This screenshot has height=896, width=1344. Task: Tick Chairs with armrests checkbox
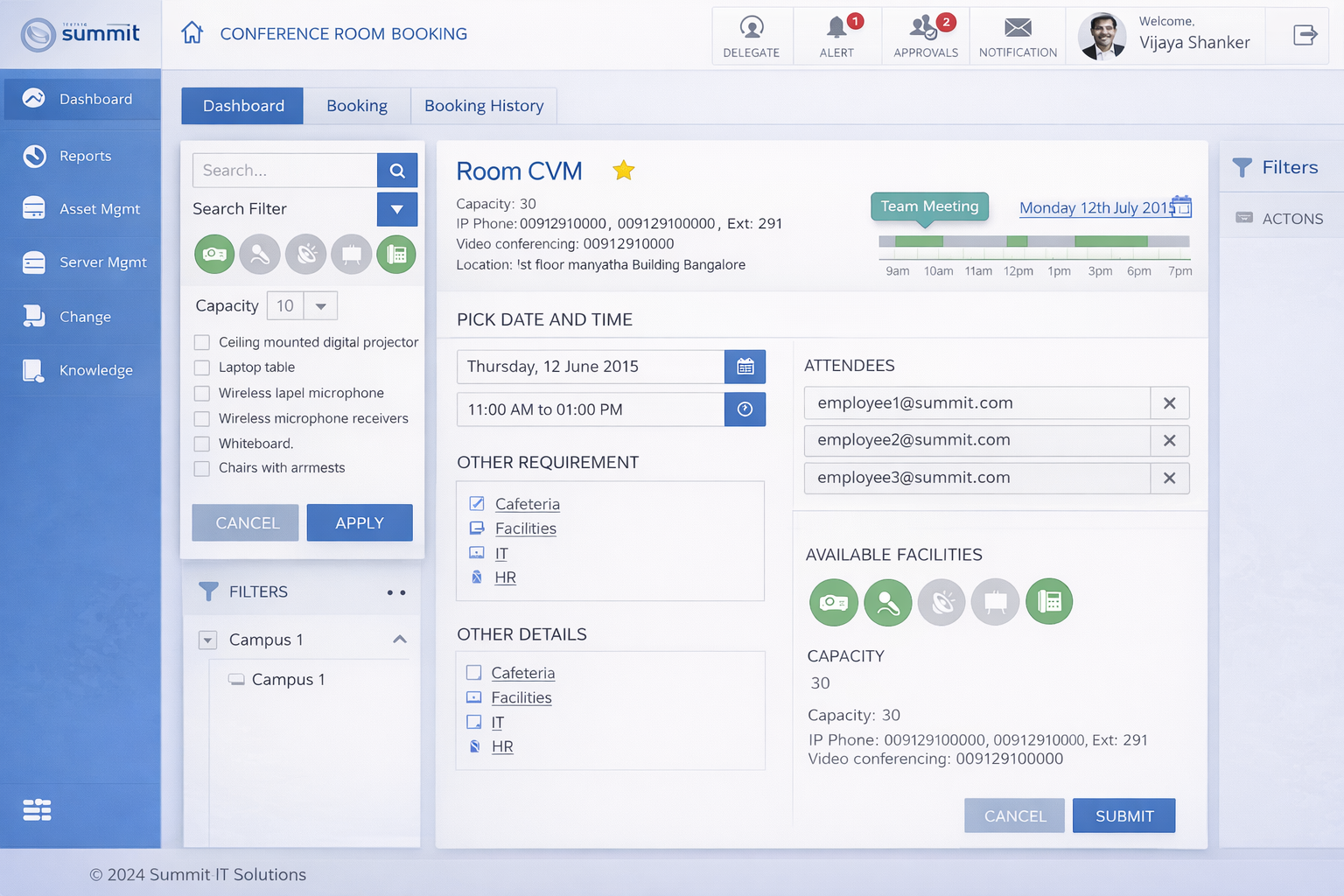(x=202, y=468)
